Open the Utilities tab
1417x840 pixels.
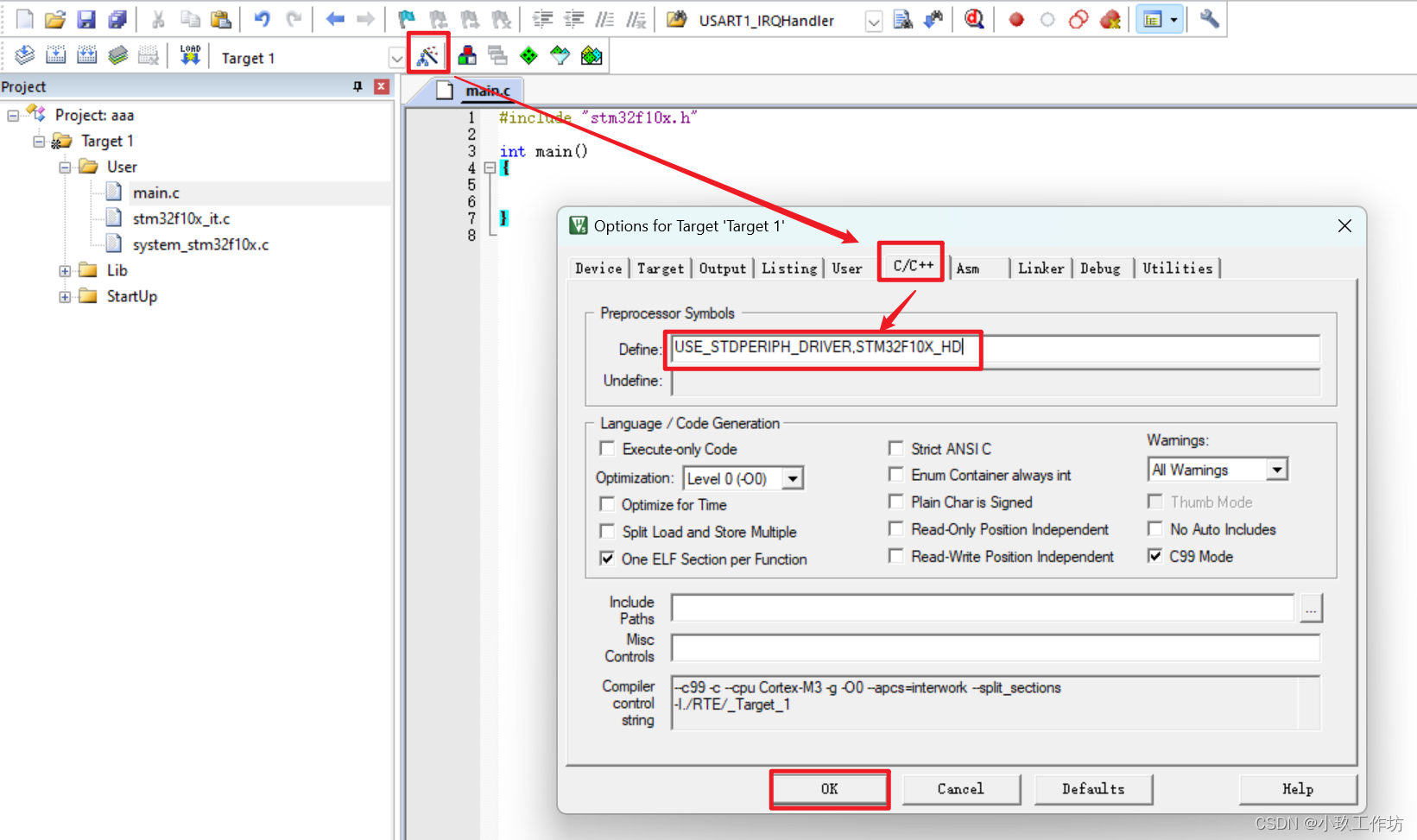pos(1178,268)
